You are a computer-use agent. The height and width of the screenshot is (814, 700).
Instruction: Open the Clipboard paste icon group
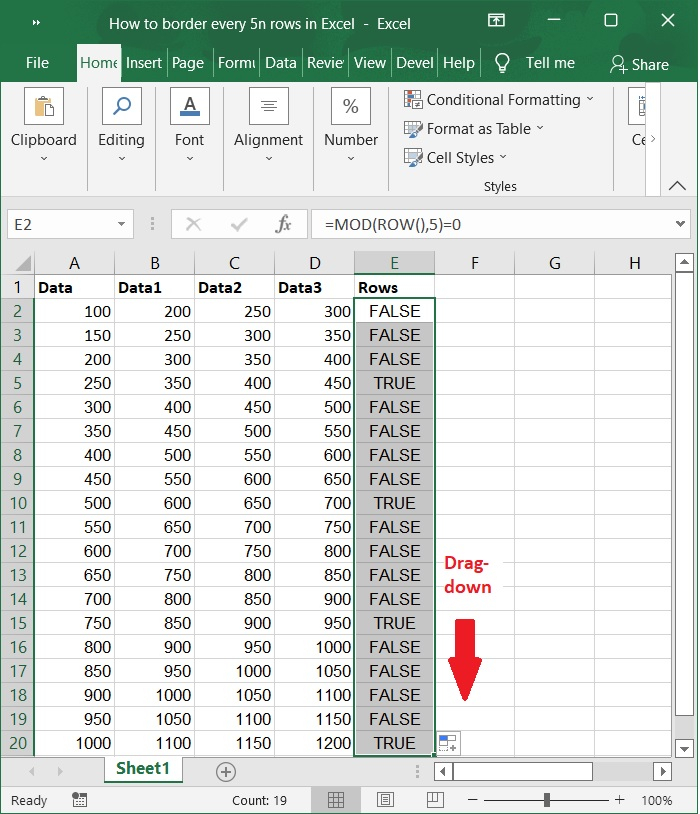(x=43, y=107)
